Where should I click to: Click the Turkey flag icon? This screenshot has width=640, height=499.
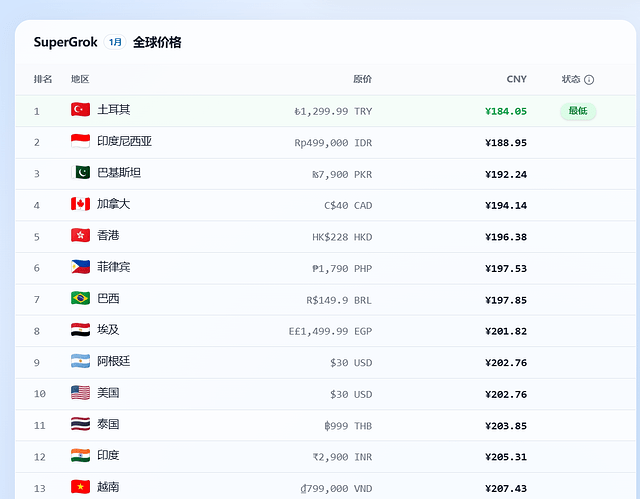80,110
